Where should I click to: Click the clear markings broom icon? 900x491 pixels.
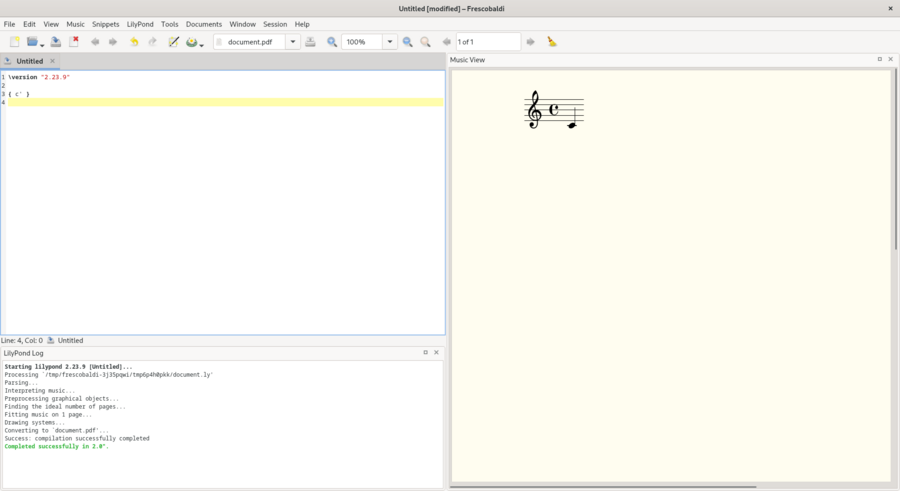(x=552, y=42)
